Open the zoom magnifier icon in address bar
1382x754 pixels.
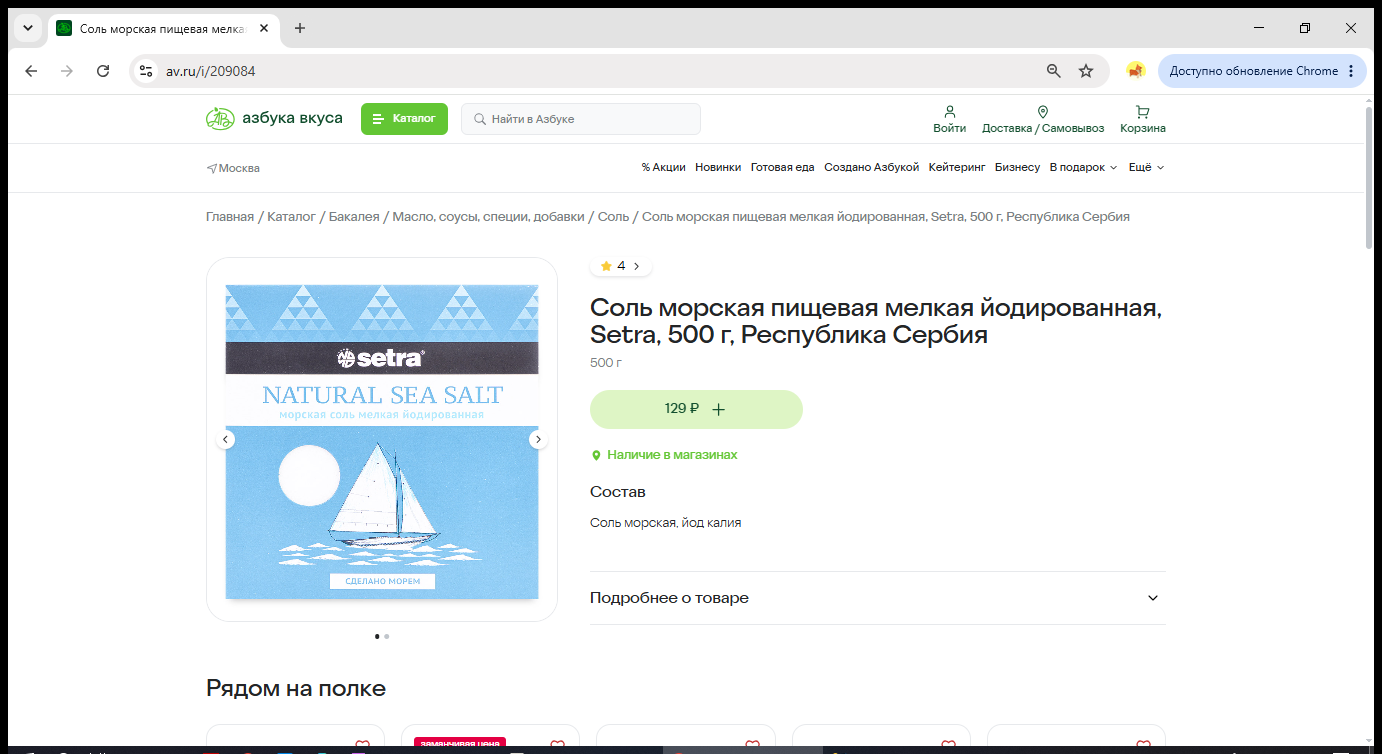pos(1053,71)
